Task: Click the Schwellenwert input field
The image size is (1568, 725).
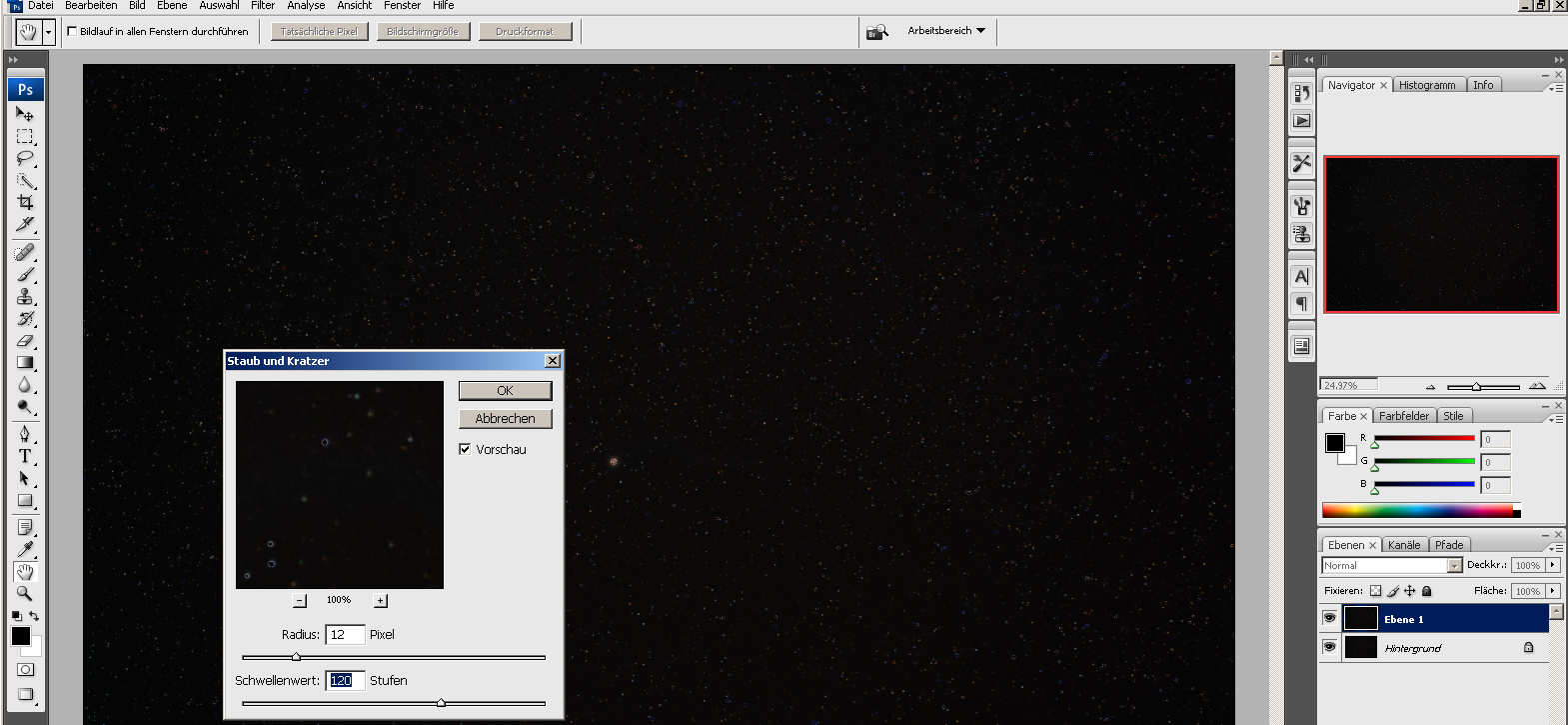Action: [345, 680]
